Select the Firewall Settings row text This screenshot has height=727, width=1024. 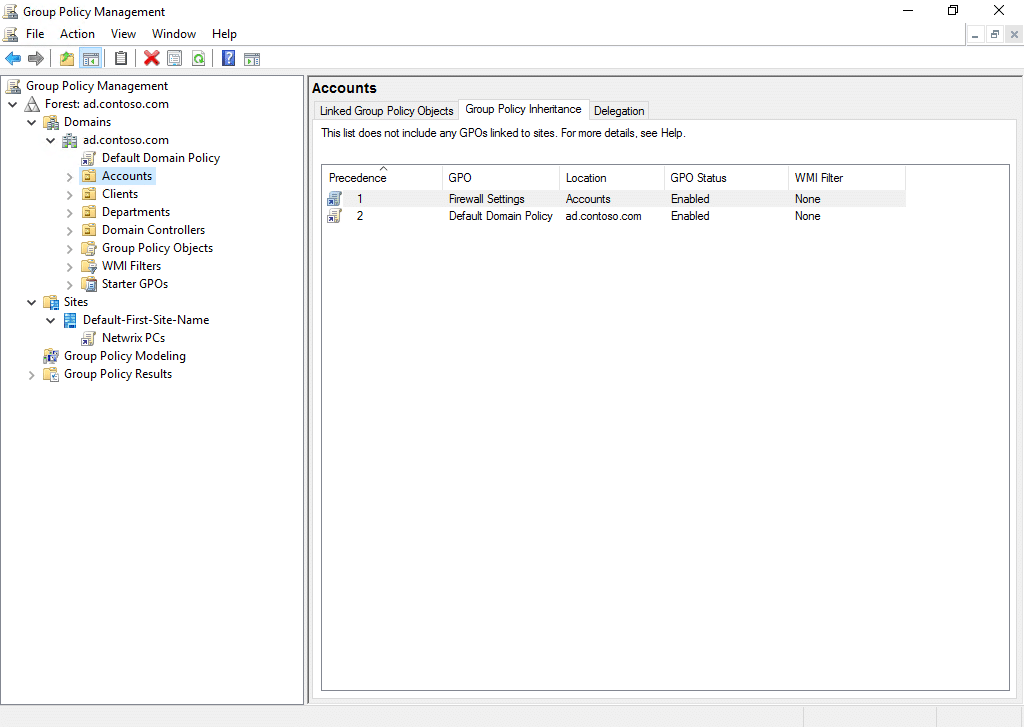(487, 199)
